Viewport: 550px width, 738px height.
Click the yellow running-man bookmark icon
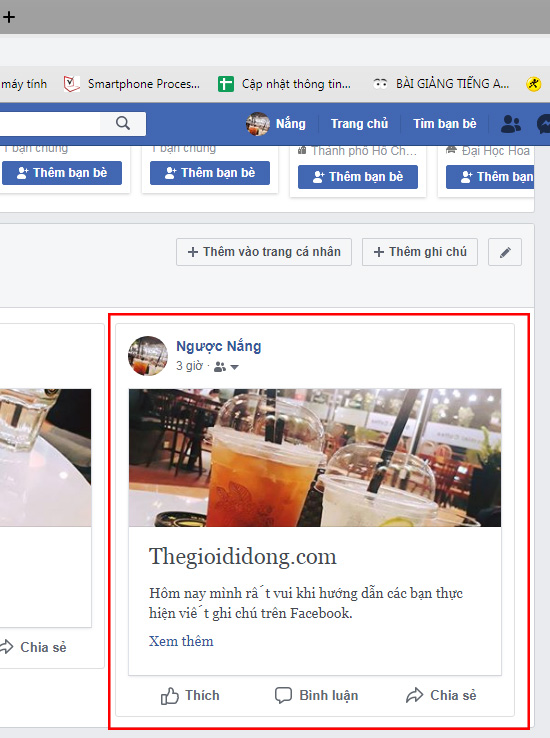pos(534,84)
